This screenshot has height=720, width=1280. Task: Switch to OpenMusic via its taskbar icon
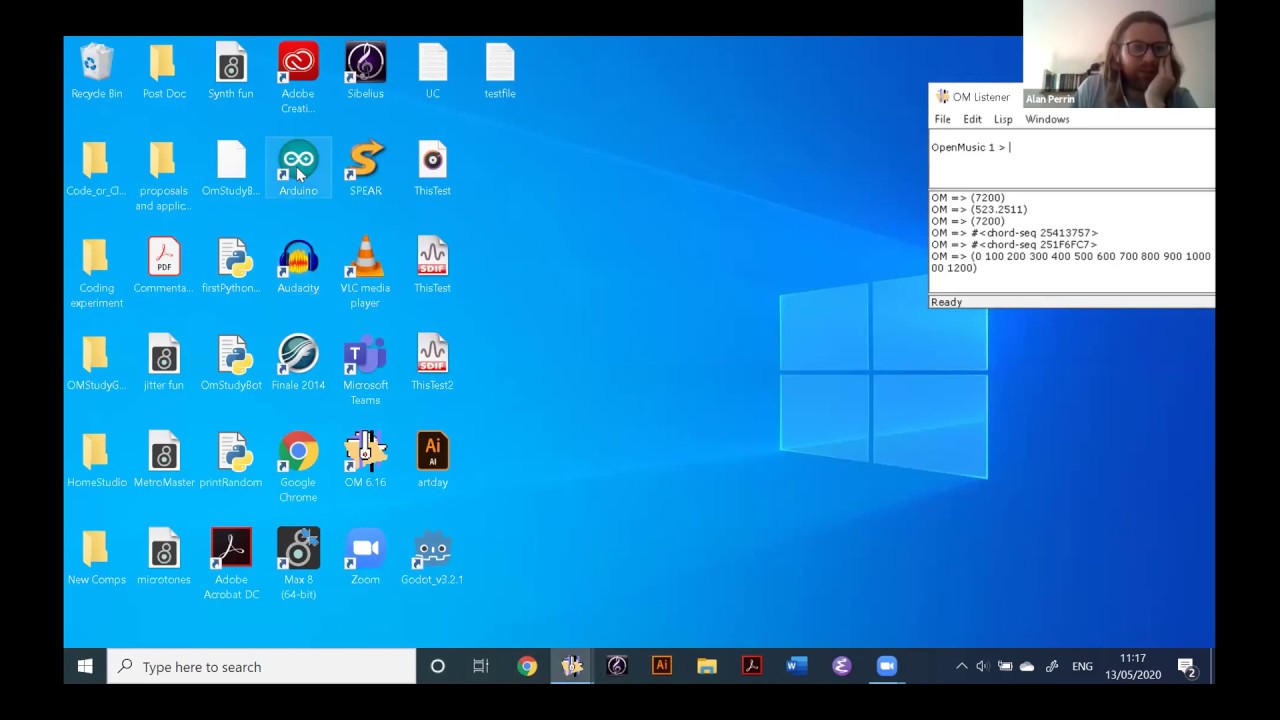point(572,666)
